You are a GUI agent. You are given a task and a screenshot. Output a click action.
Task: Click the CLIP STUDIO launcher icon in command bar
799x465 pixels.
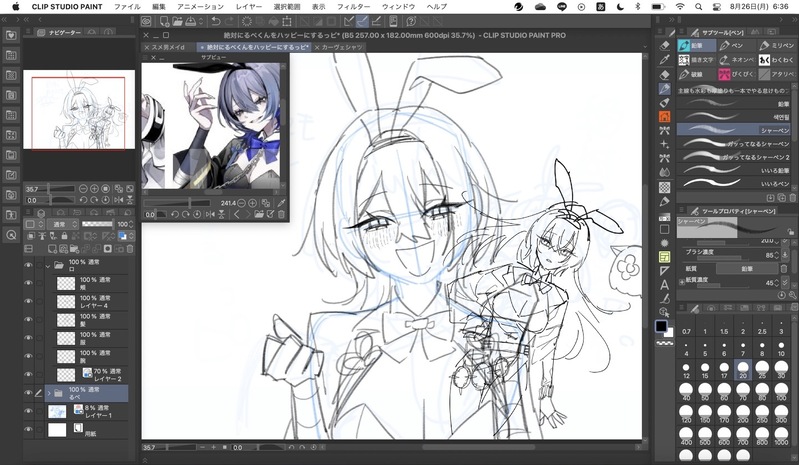146,21
